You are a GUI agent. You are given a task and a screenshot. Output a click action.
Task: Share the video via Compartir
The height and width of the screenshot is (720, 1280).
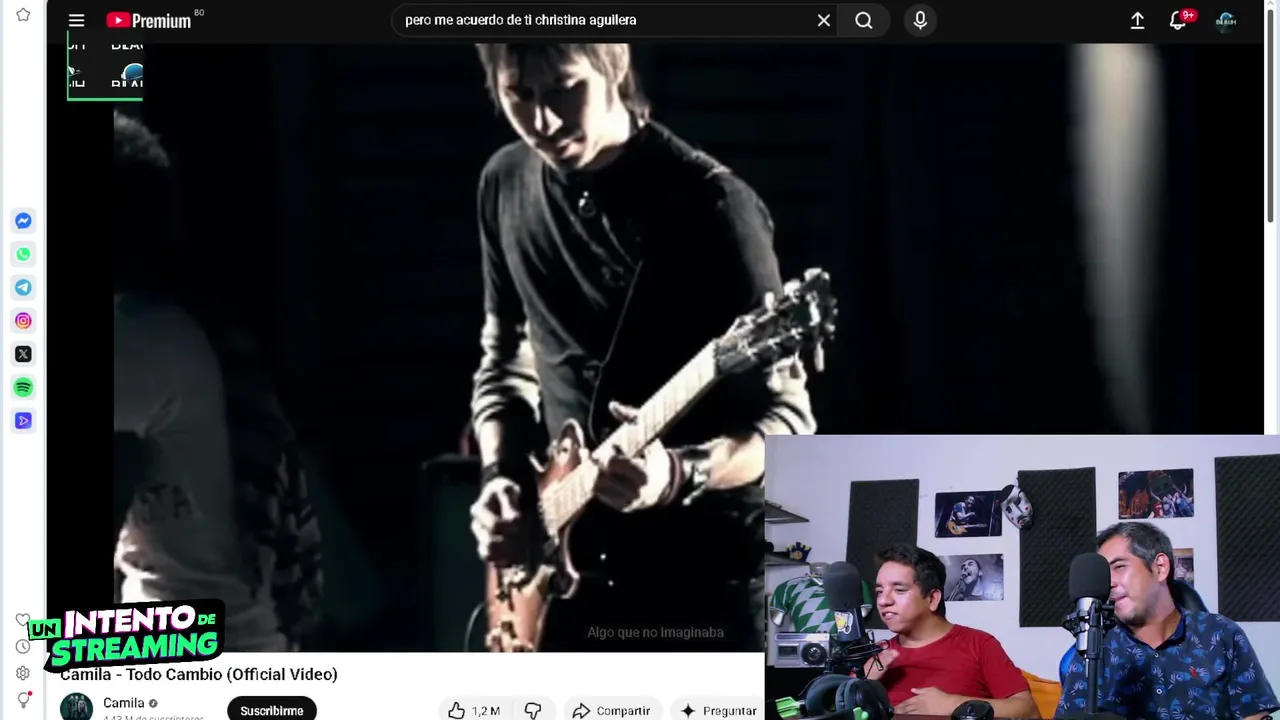pyautogui.click(x=611, y=710)
